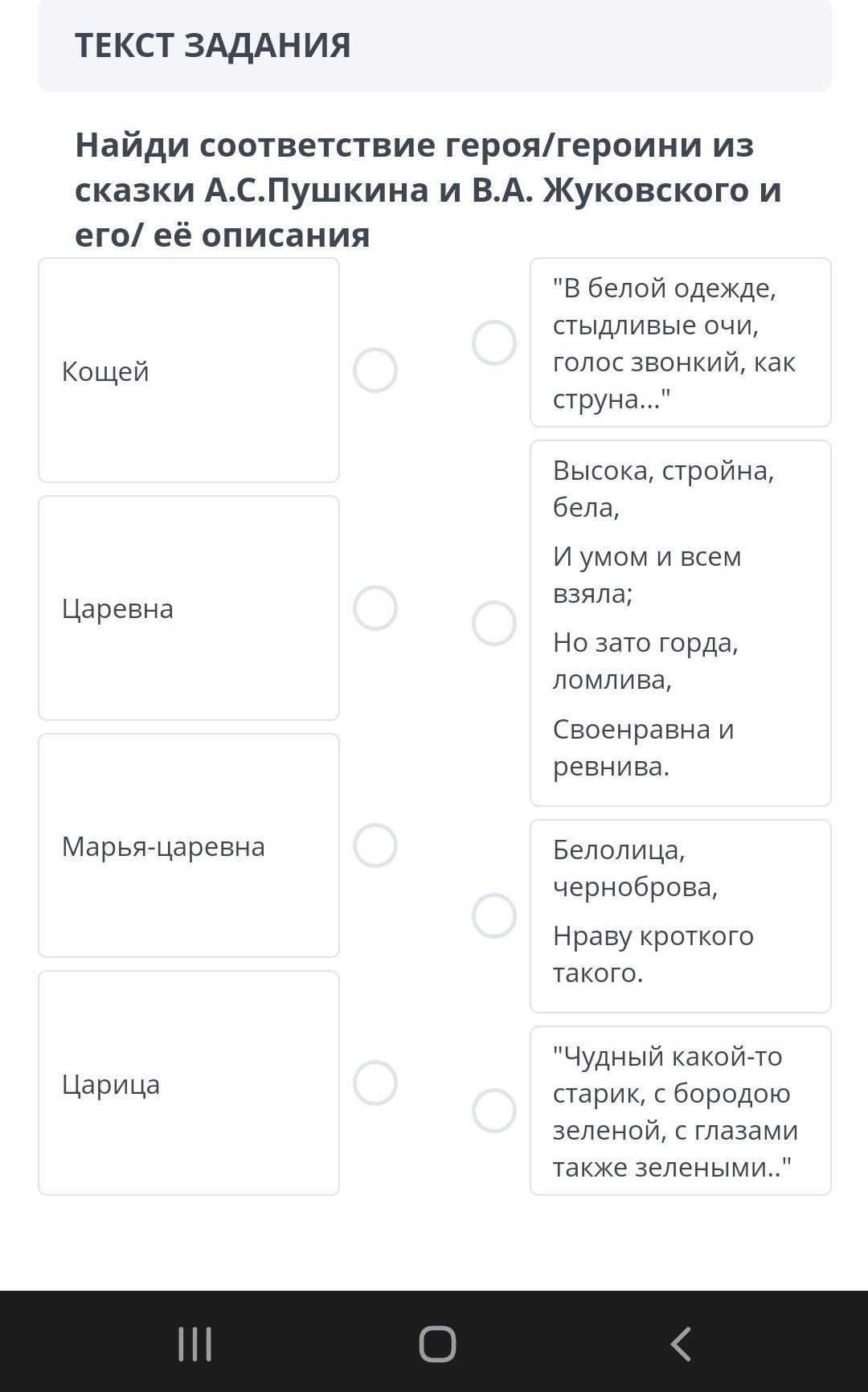Tap the "В белой одежде, стыдливые очи" card
The height and width of the screenshot is (1392, 868).
pyautogui.click(x=680, y=343)
